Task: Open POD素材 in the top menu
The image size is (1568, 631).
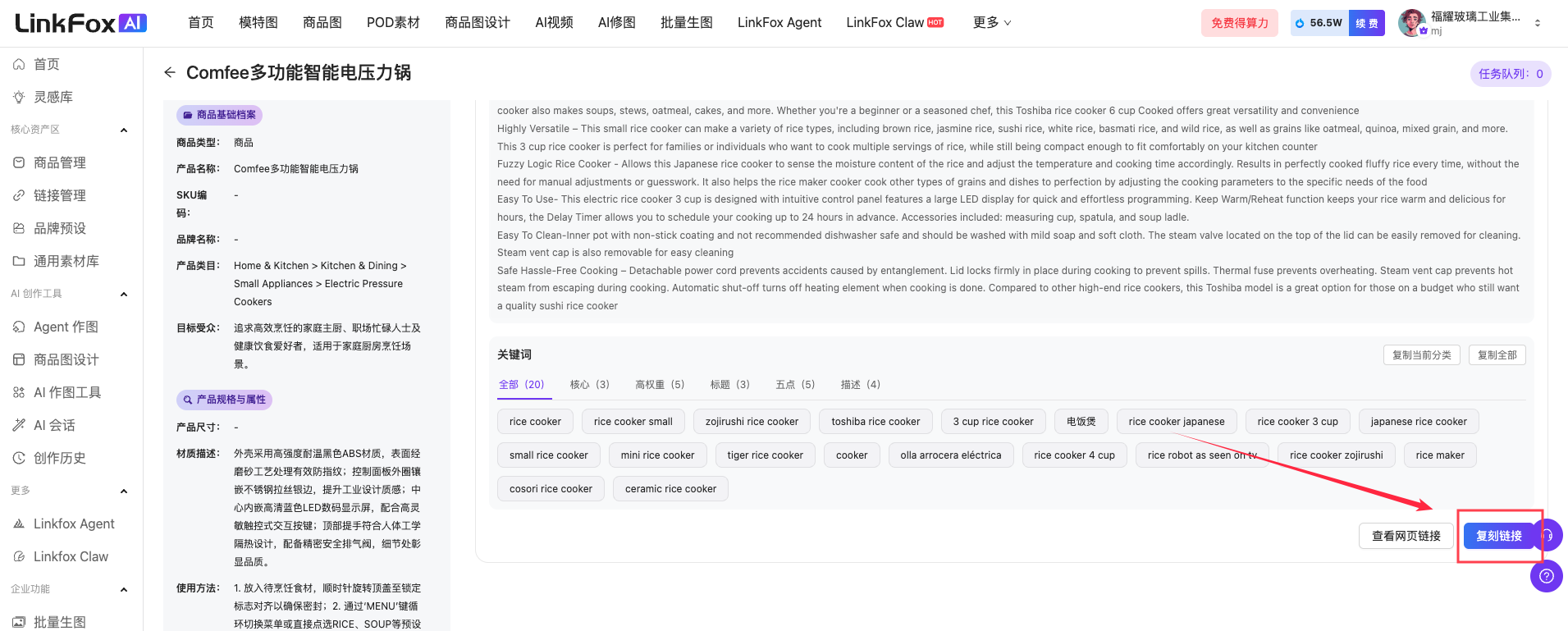Action: [x=393, y=23]
